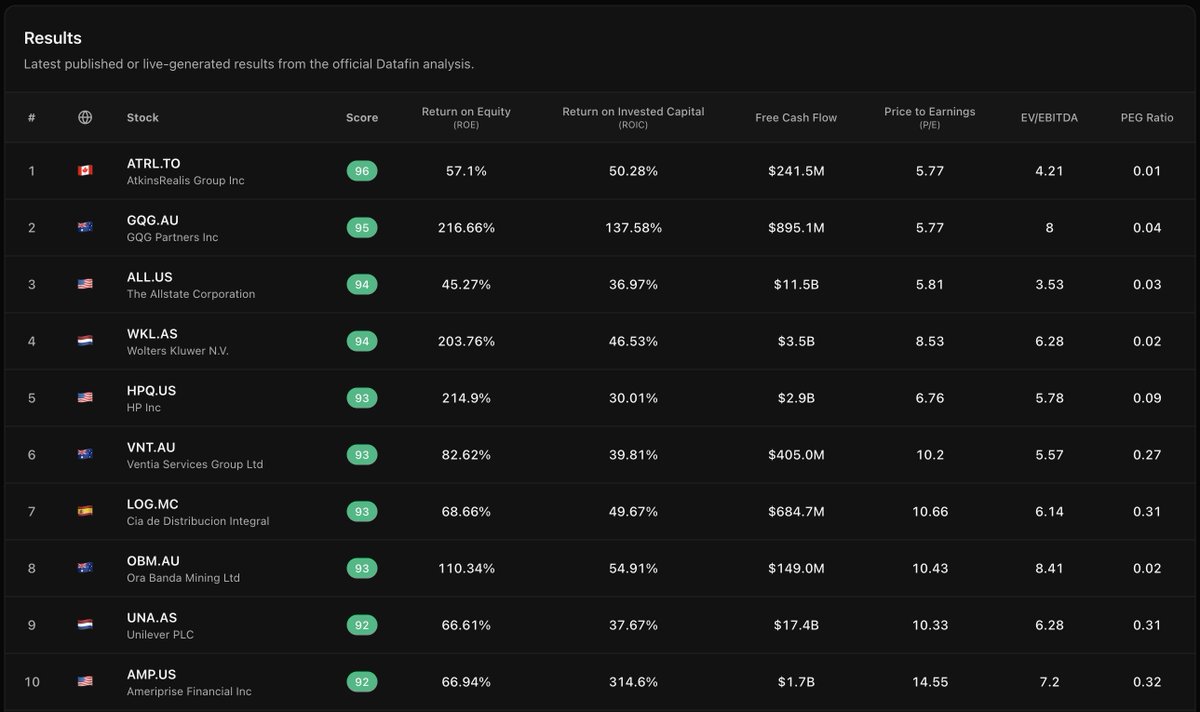Open the VNT.AU stock ticker
Viewport: 1200px width, 712px height.
[151, 447]
